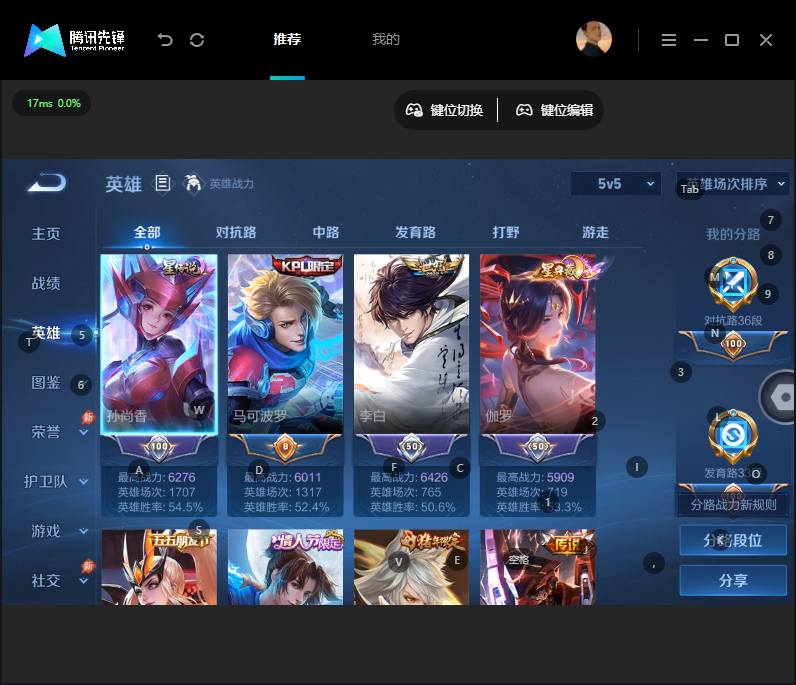Viewport: 796px width, 685px height.
Task: Open 主页 in the left sidebar
Action: pos(46,234)
